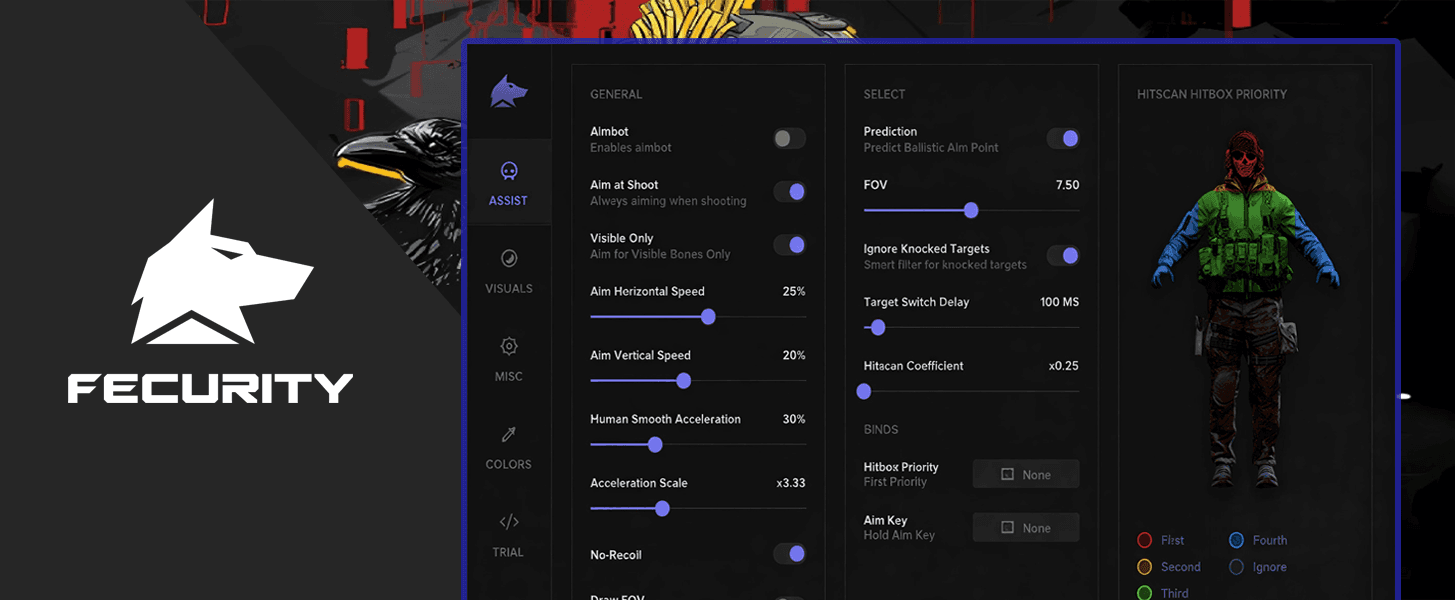Select the red First hitbox priority
The image size is (1455, 600).
coord(1144,540)
